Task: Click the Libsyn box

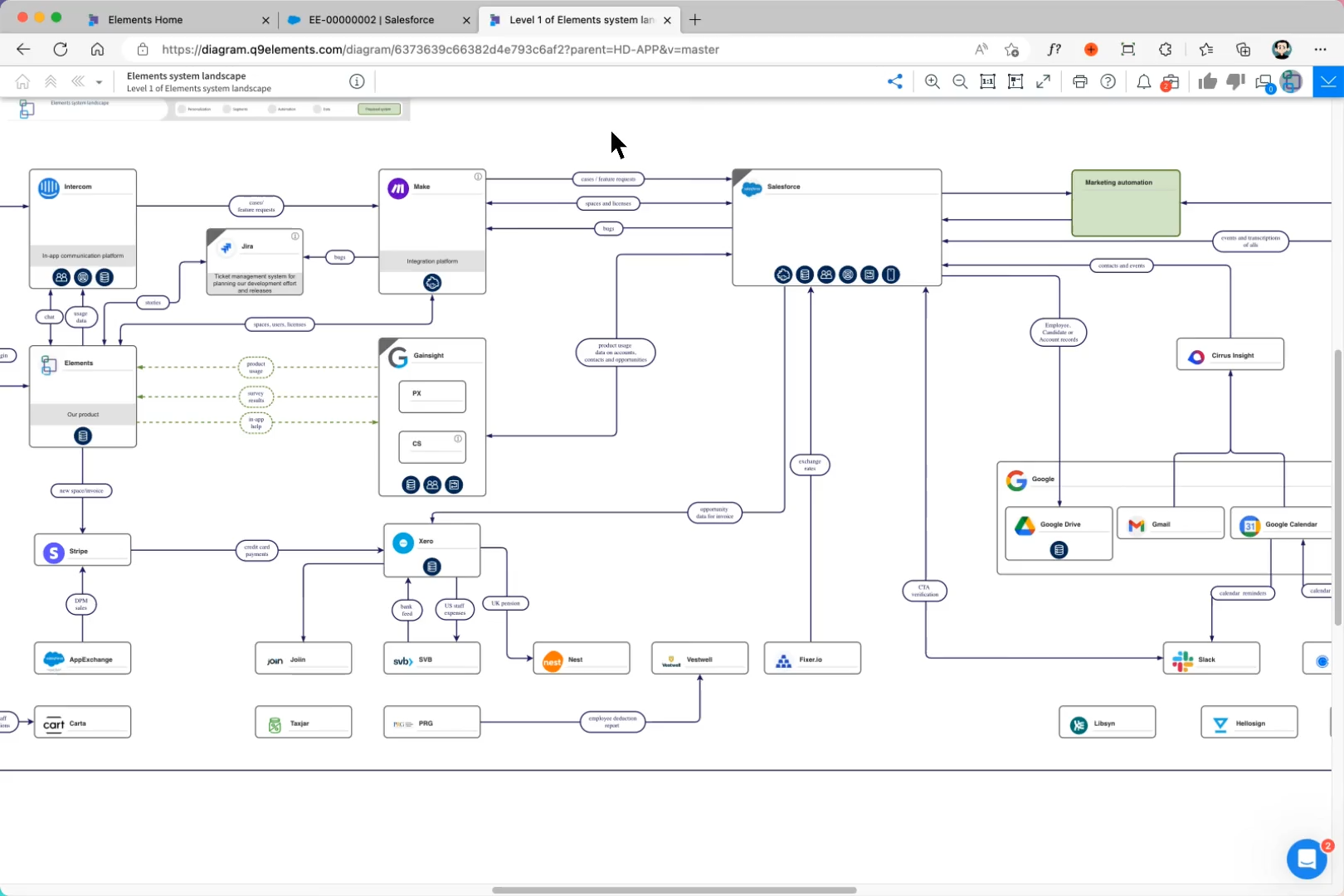Action: (x=1107, y=723)
